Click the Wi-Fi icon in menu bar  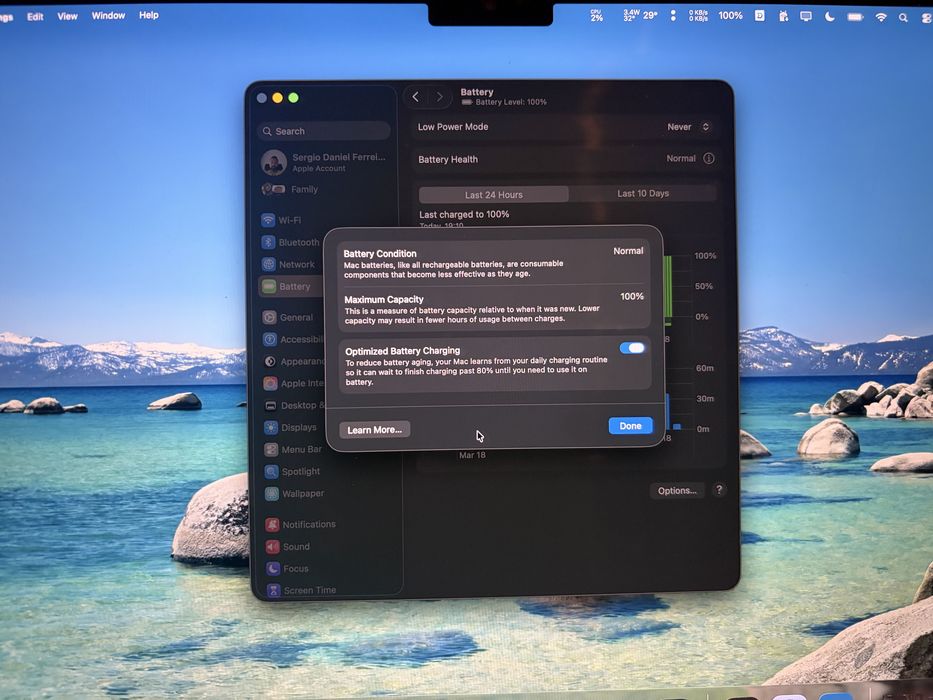click(x=881, y=17)
